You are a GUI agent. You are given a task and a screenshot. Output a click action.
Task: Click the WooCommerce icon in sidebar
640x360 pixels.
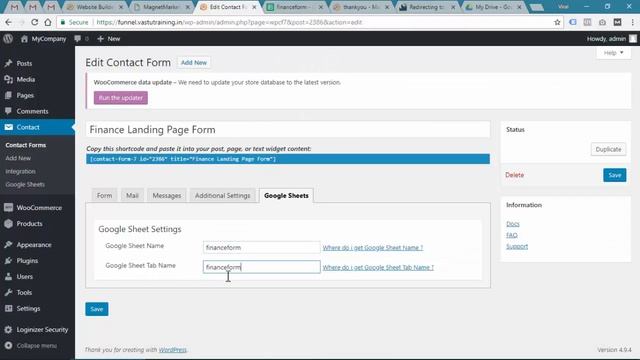pos(8,207)
